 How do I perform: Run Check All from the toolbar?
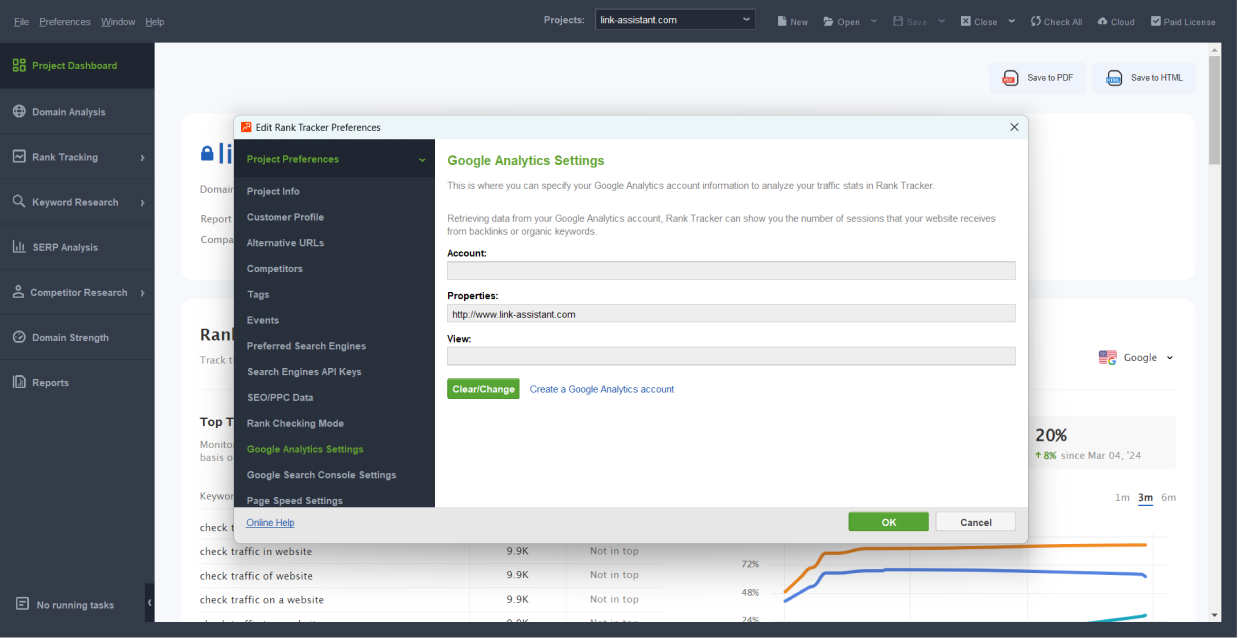(1056, 21)
